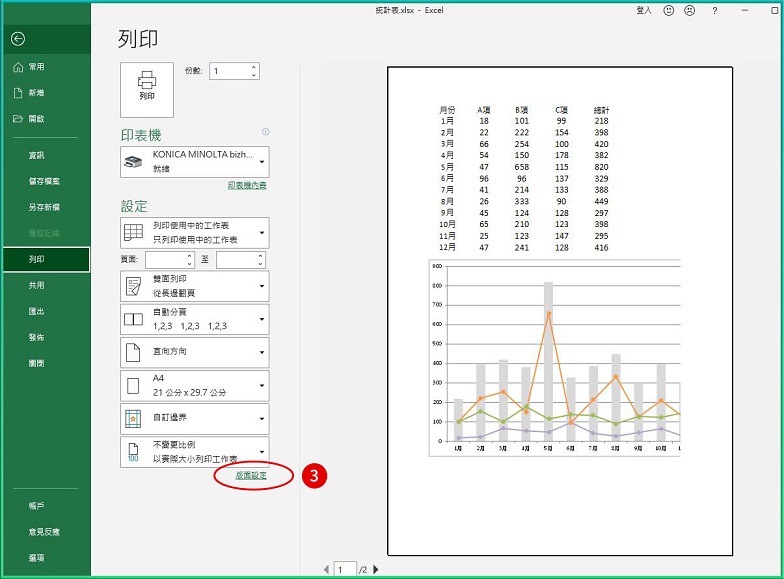Screen dimensions: 784x579
Task: Minimize the Excel window
Action: (x=745, y=10)
